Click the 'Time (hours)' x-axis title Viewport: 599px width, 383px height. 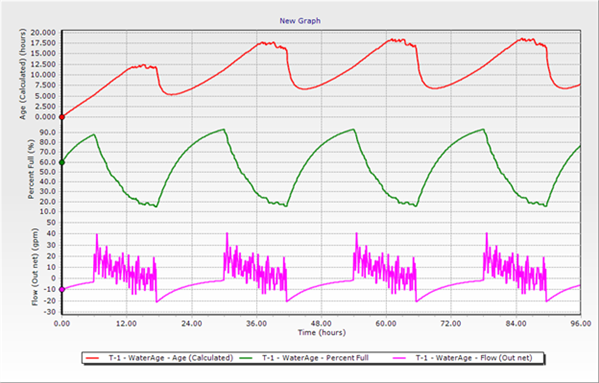(x=322, y=333)
